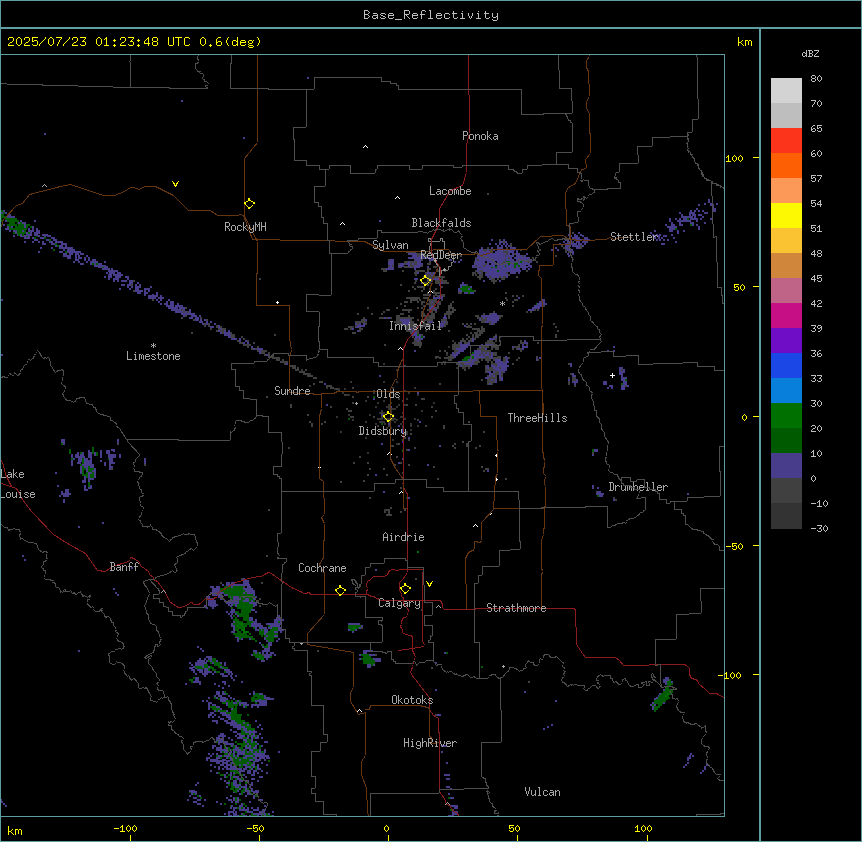Click the Calgary city label
862x842 pixels.
tap(400, 603)
